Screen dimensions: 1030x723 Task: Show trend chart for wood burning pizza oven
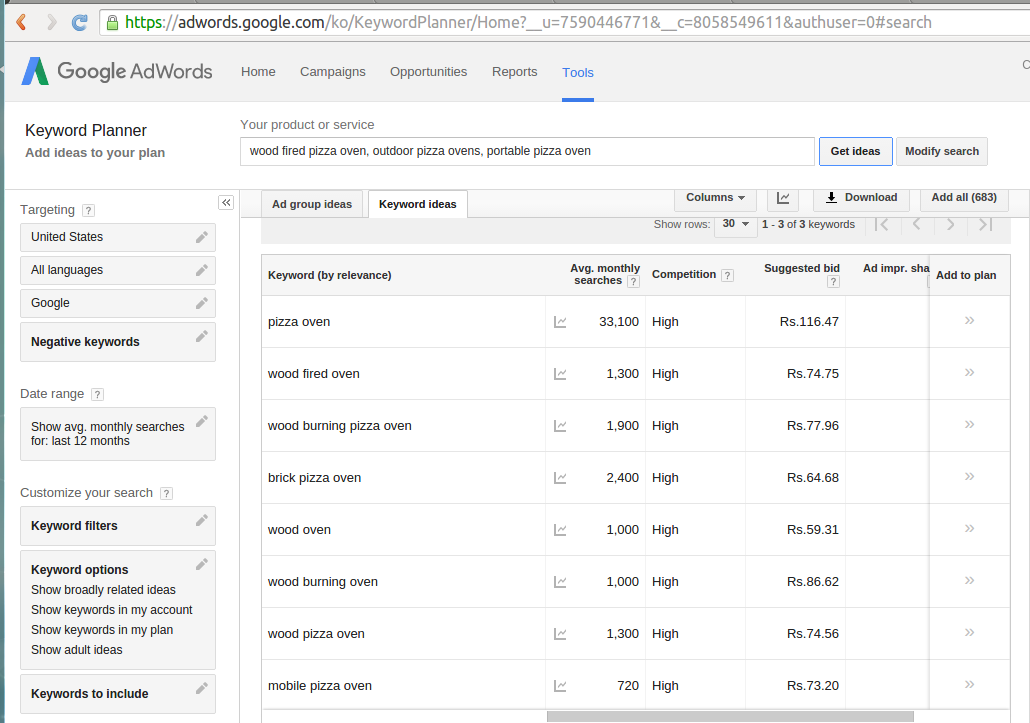point(560,426)
